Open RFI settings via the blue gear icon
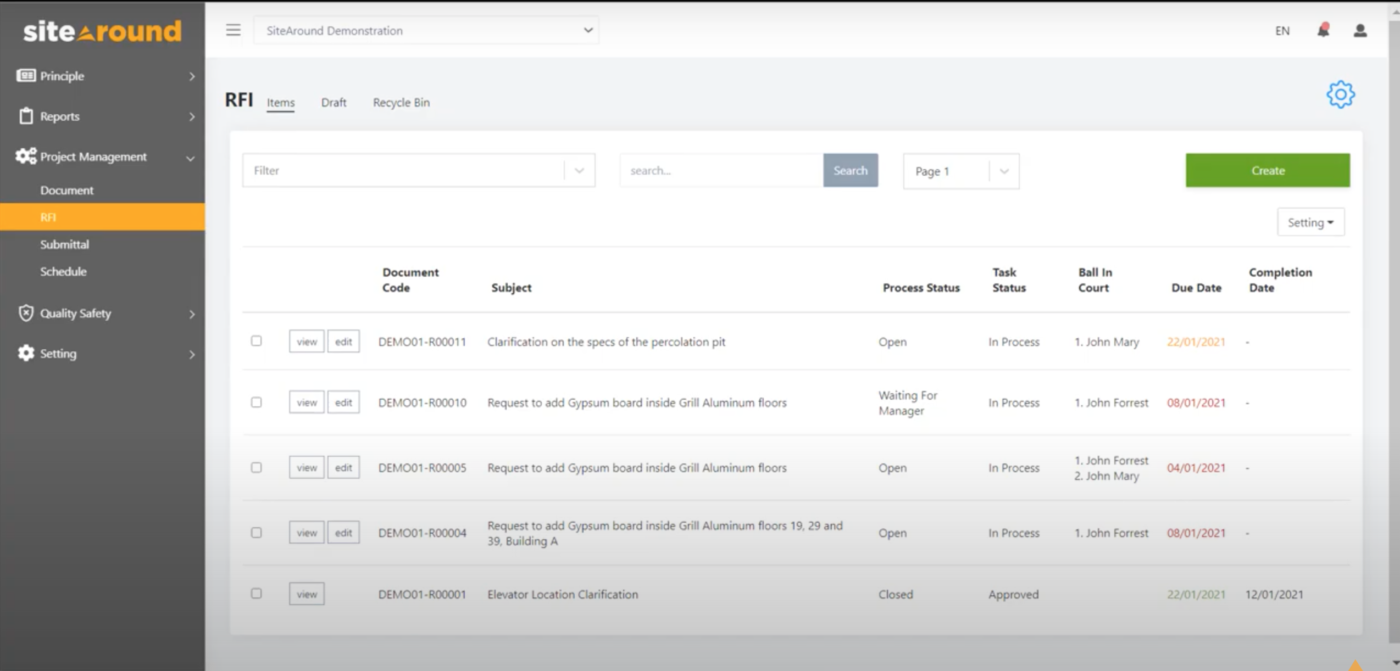The image size is (1400, 671). [x=1340, y=95]
